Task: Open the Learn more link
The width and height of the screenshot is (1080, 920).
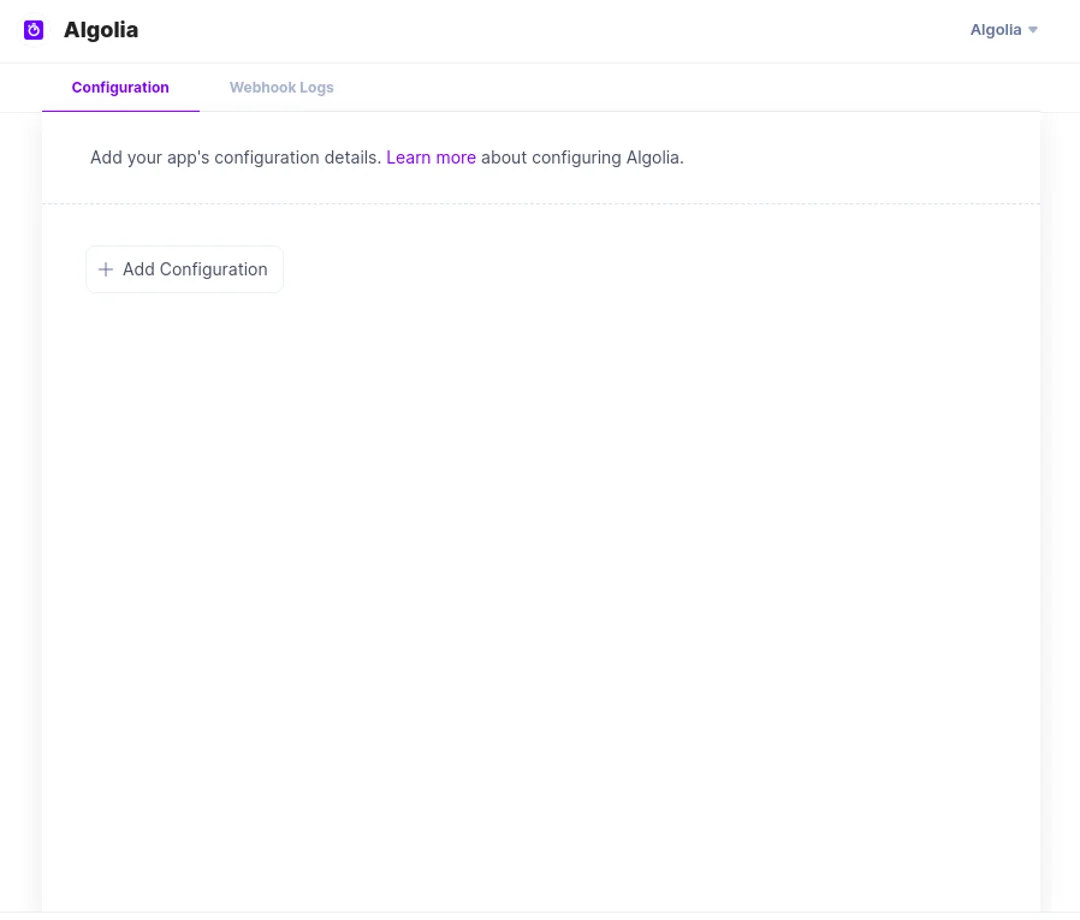Action: coord(431,158)
